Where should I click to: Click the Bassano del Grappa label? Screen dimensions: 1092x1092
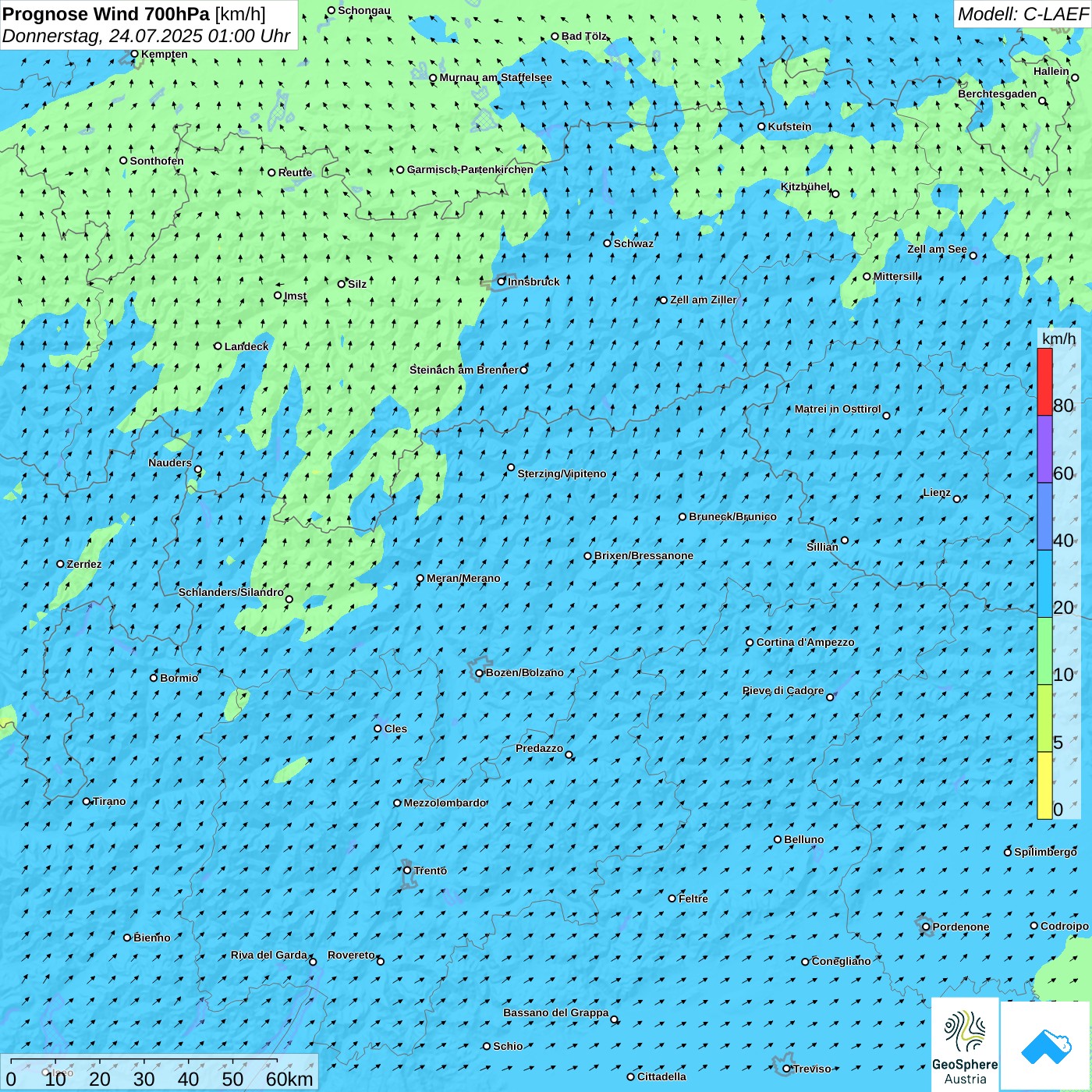[x=555, y=1012]
